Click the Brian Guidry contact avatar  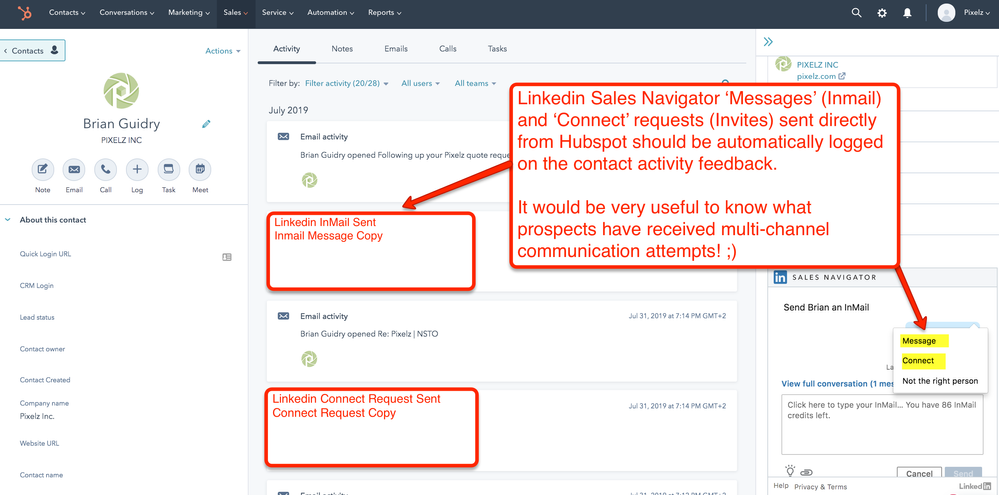(x=121, y=90)
